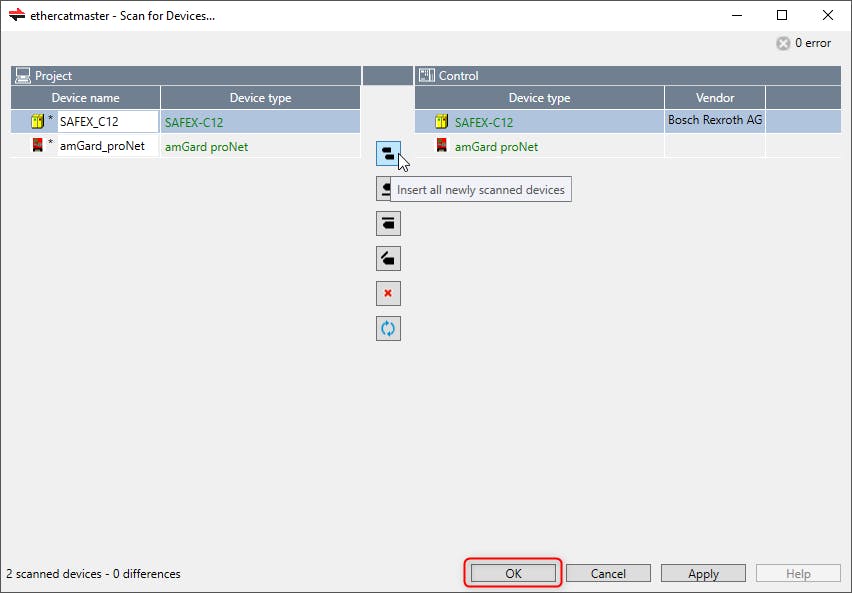The height and width of the screenshot is (593, 852).
Task: Click the Apply button
Action: point(703,573)
